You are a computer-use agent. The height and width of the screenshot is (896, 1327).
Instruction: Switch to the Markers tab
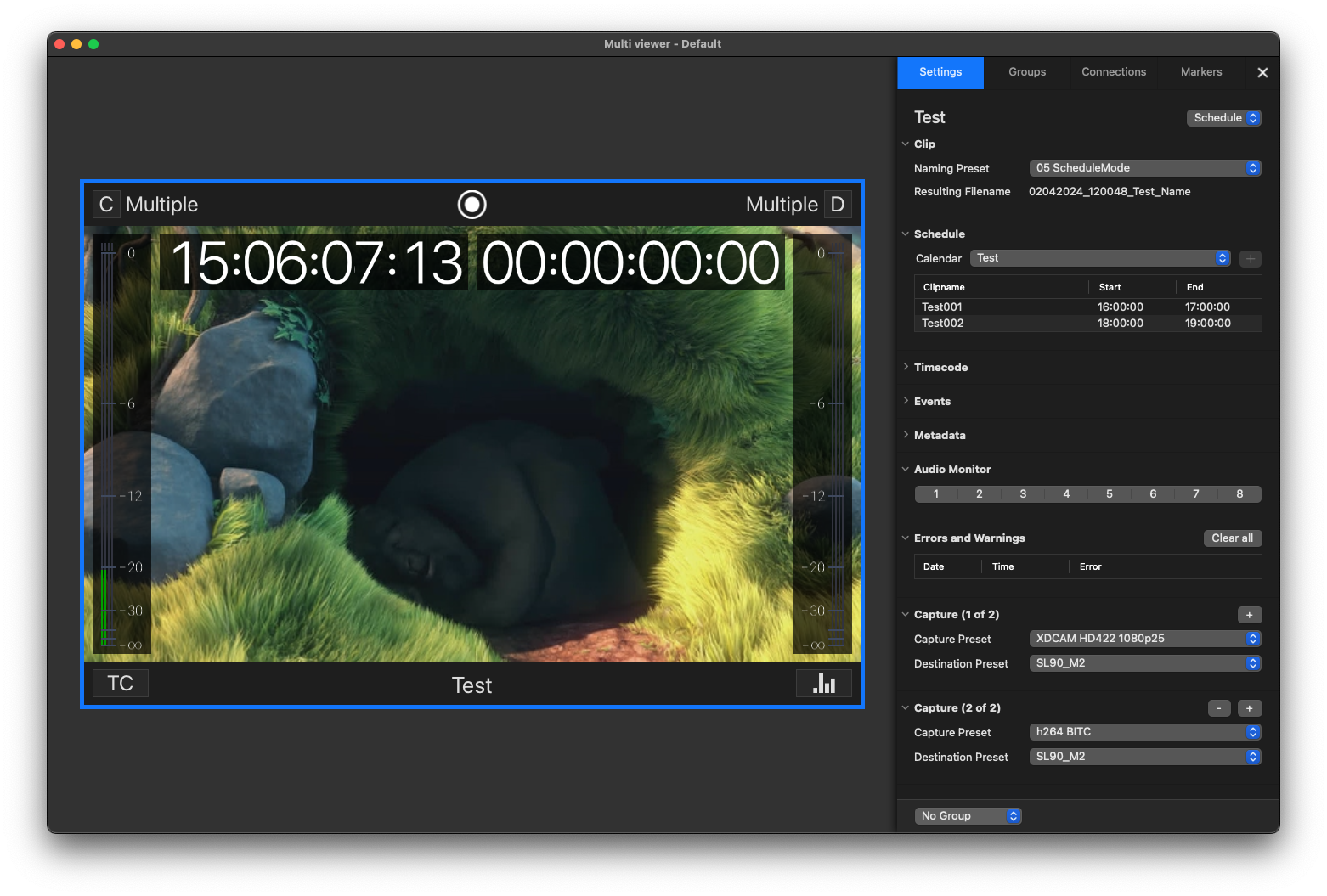(x=1201, y=72)
